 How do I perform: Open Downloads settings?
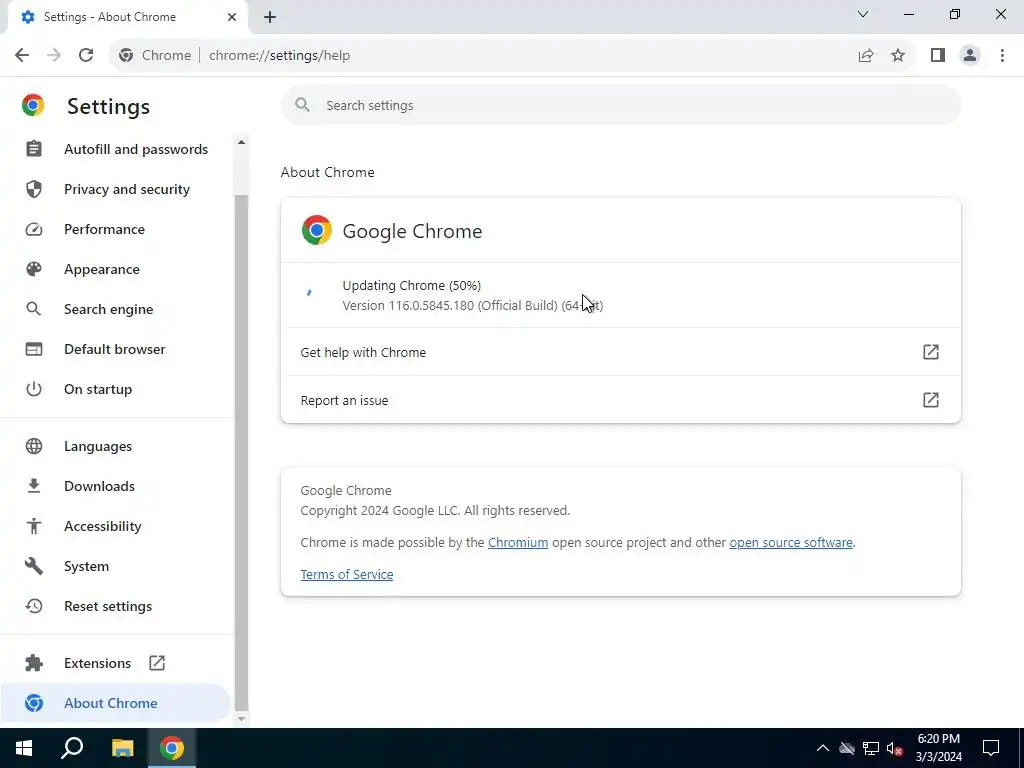[116, 487]
